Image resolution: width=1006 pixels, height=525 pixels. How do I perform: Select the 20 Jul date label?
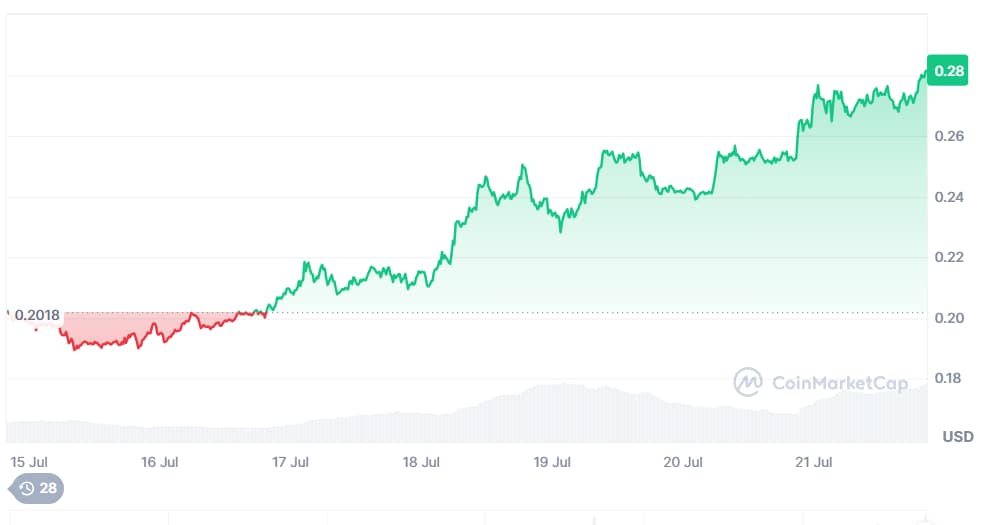[x=683, y=462]
